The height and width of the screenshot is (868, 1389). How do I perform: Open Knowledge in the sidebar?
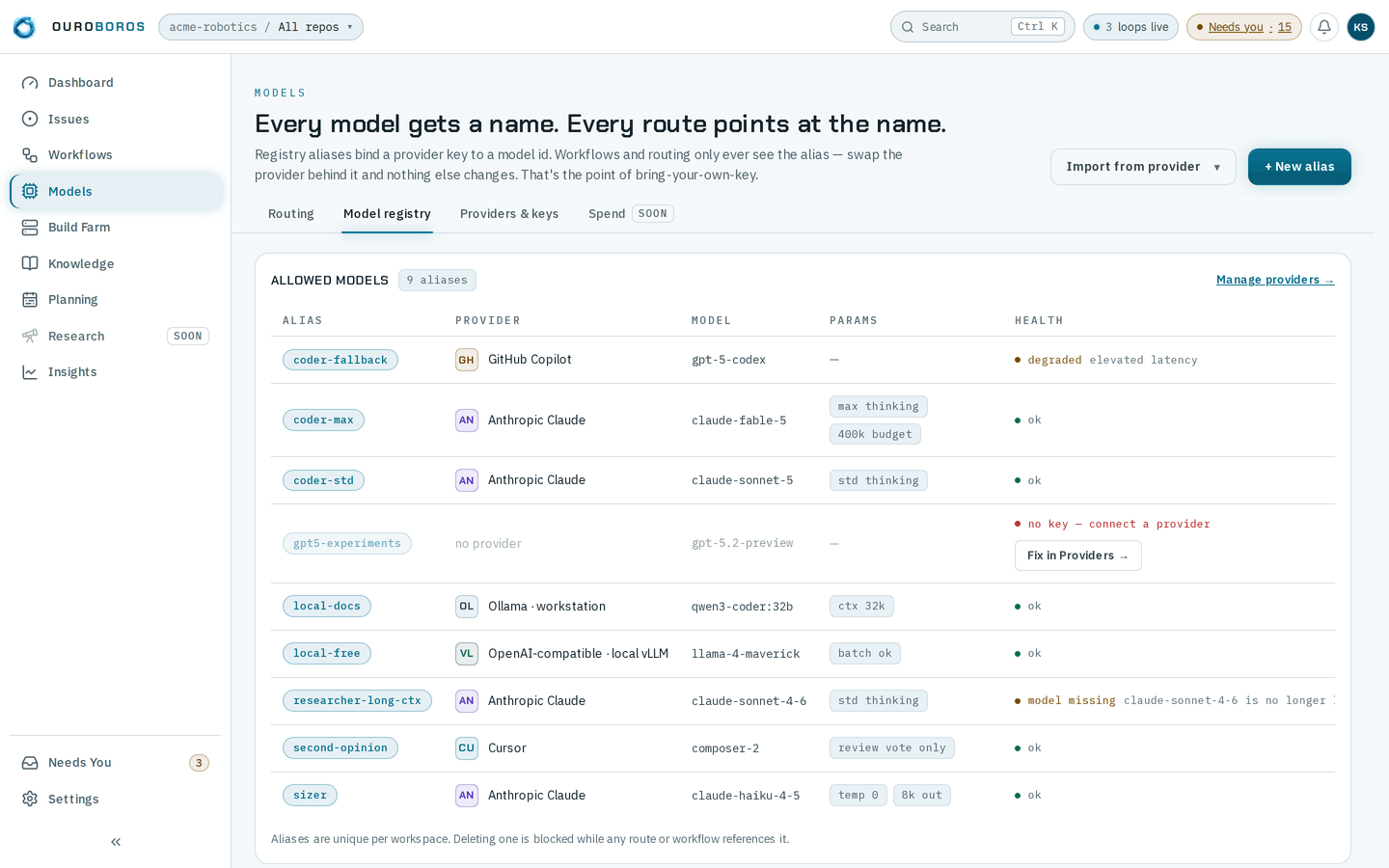click(x=116, y=263)
